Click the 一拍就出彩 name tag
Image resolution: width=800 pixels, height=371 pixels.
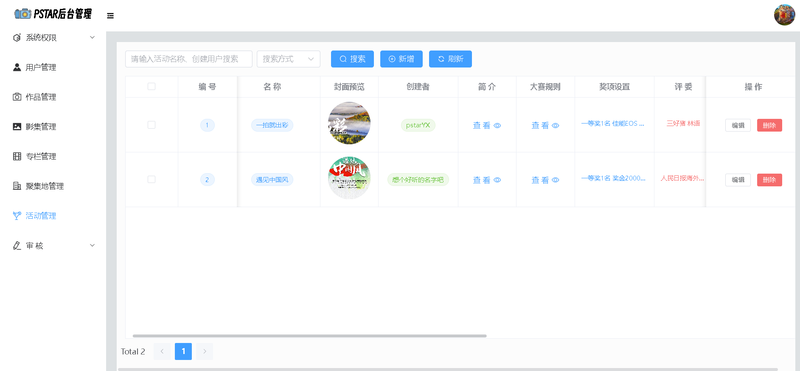(x=272, y=125)
